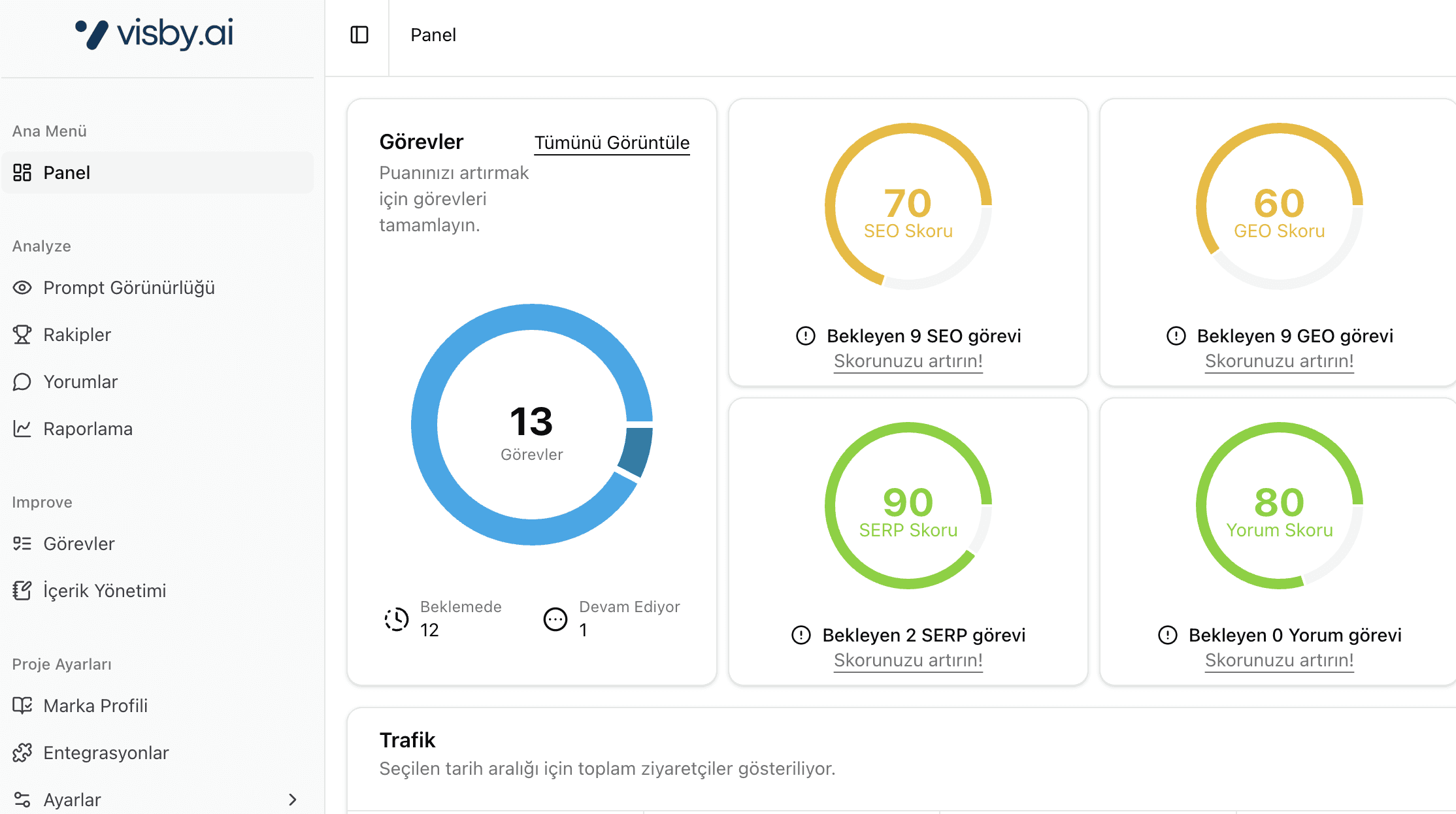Click Skorunuzu artırın under SEO görevi
Image resolution: width=1456 pixels, height=814 pixels.
908,361
